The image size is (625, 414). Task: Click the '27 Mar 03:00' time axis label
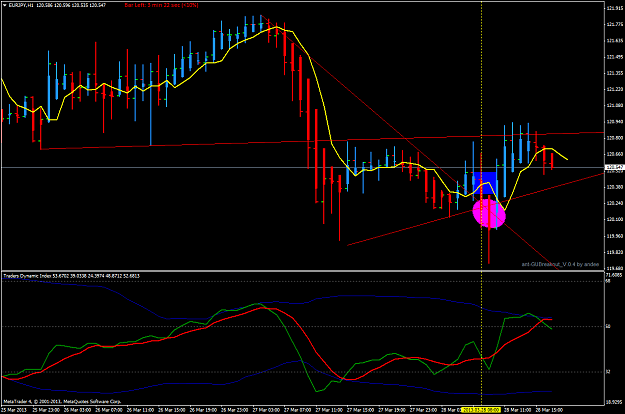[x=266, y=410]
